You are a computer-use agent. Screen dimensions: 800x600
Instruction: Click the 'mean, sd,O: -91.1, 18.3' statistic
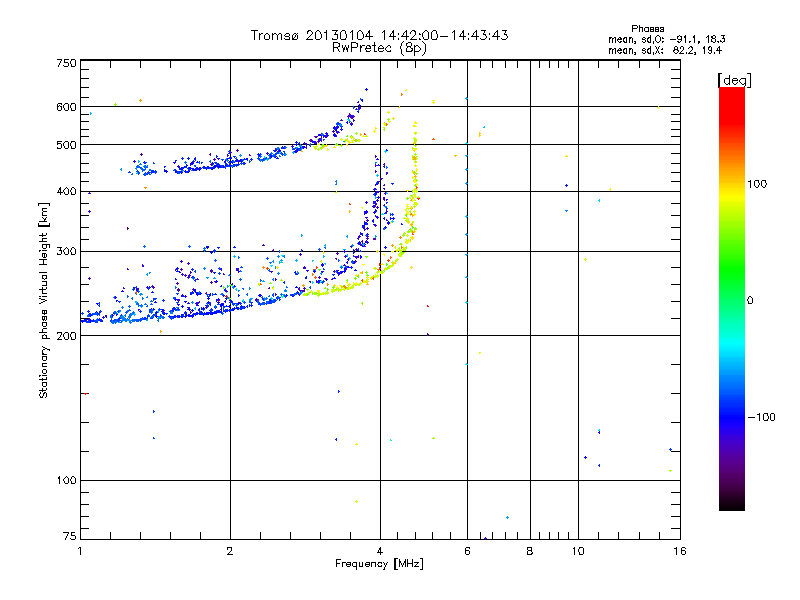(666, 39)
